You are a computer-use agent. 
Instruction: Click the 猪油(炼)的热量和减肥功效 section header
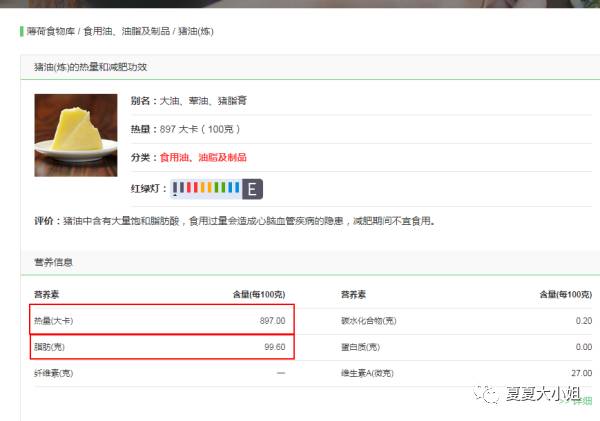(91, 67)
